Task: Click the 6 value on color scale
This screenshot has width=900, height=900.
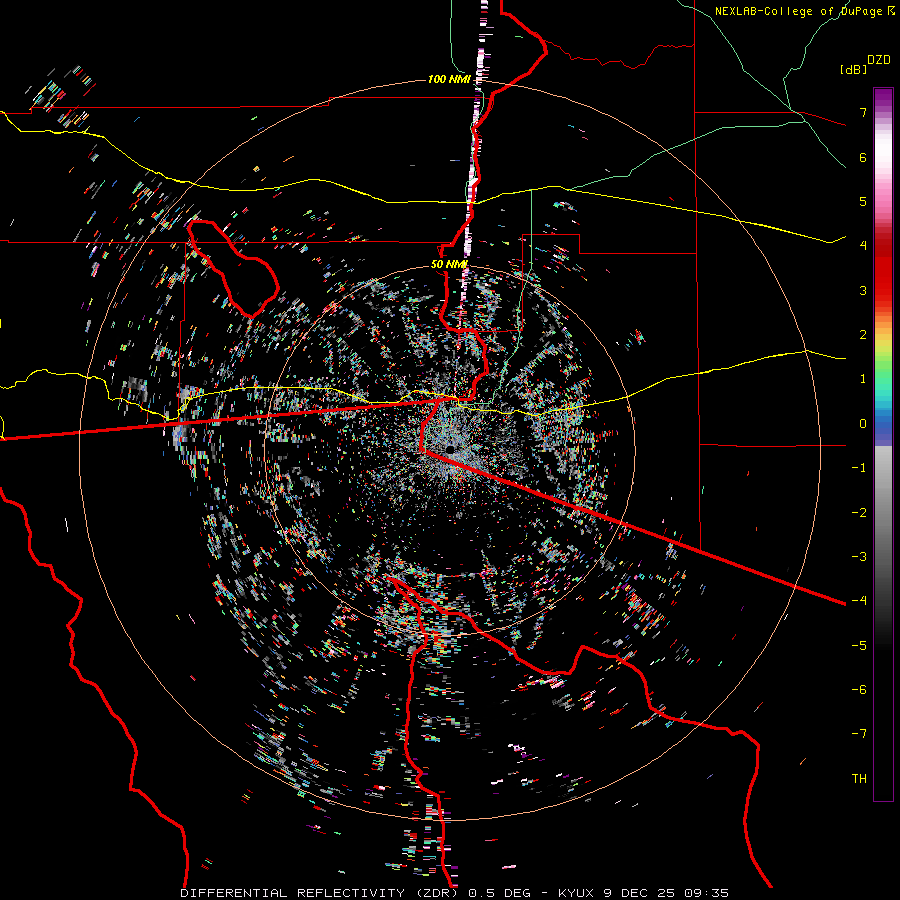Action: pos(863,157)
